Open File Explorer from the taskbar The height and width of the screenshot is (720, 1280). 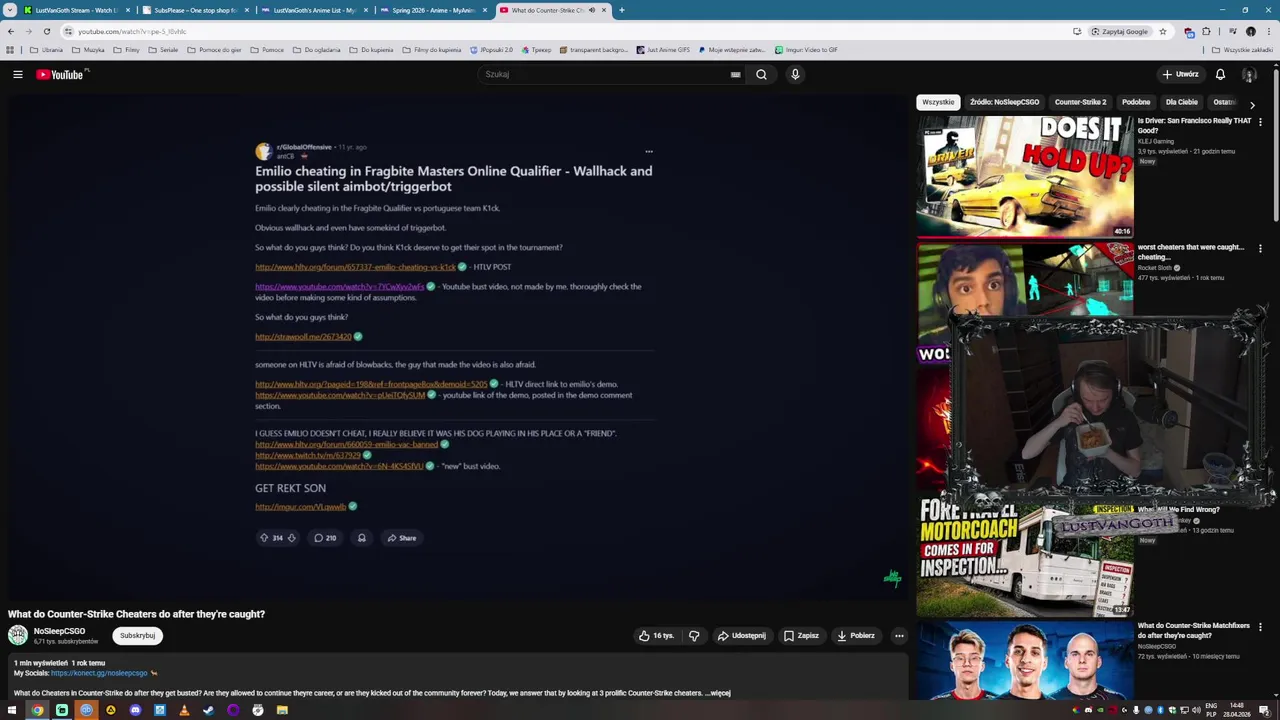[x=282, y=710]
